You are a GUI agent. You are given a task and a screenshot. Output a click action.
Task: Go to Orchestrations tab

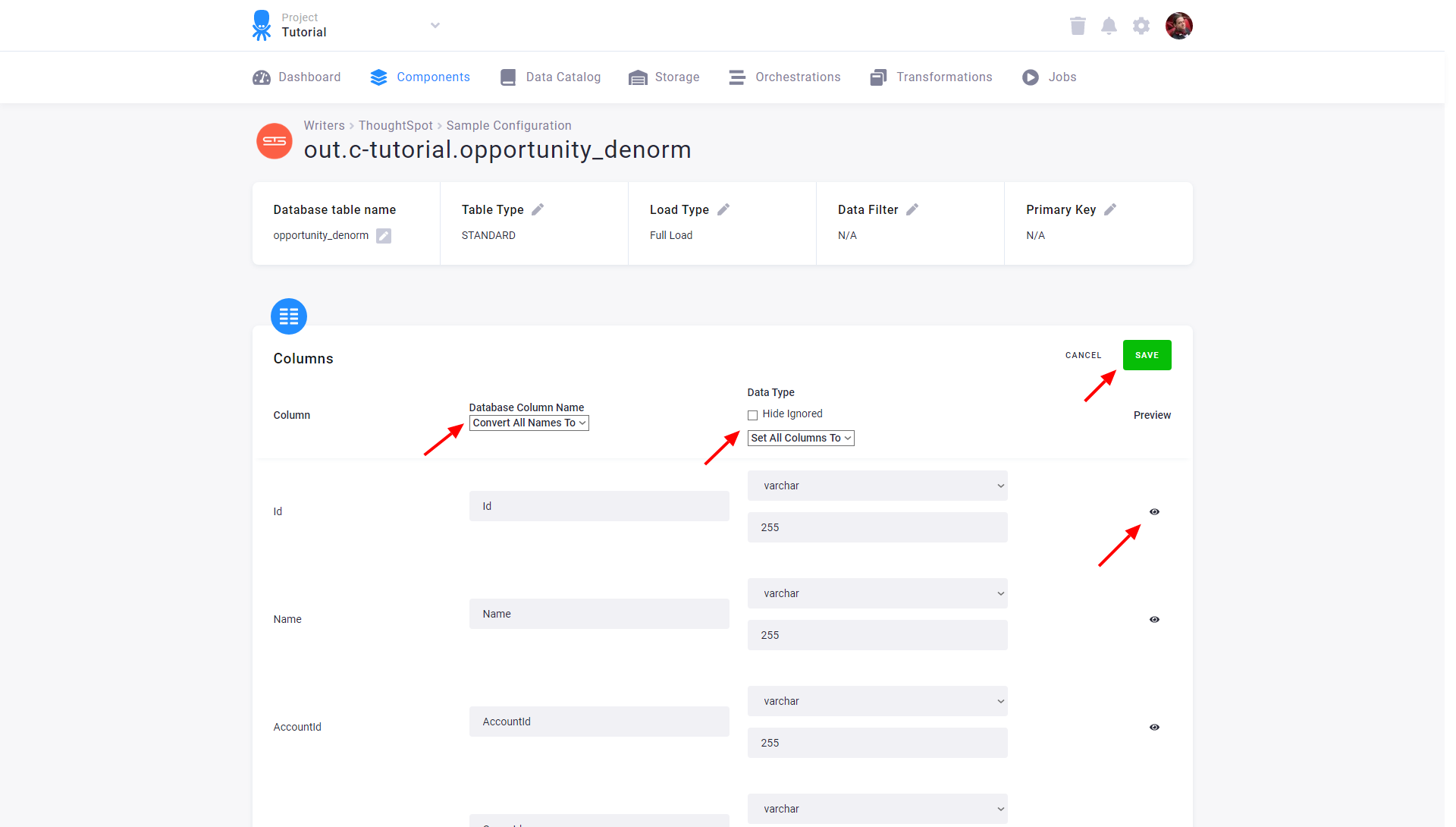click(784, 77)
